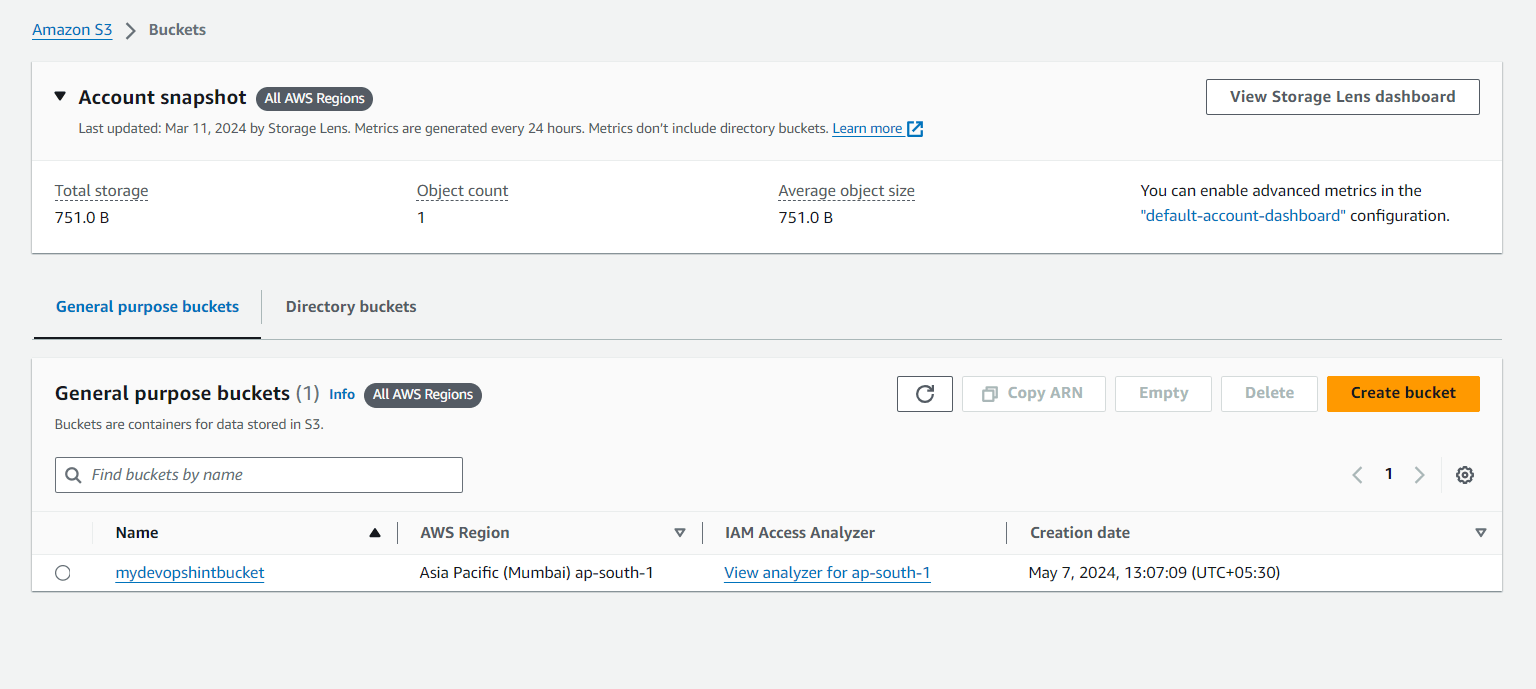Refresh the buckets list
1536x689 pixels.
924,393
